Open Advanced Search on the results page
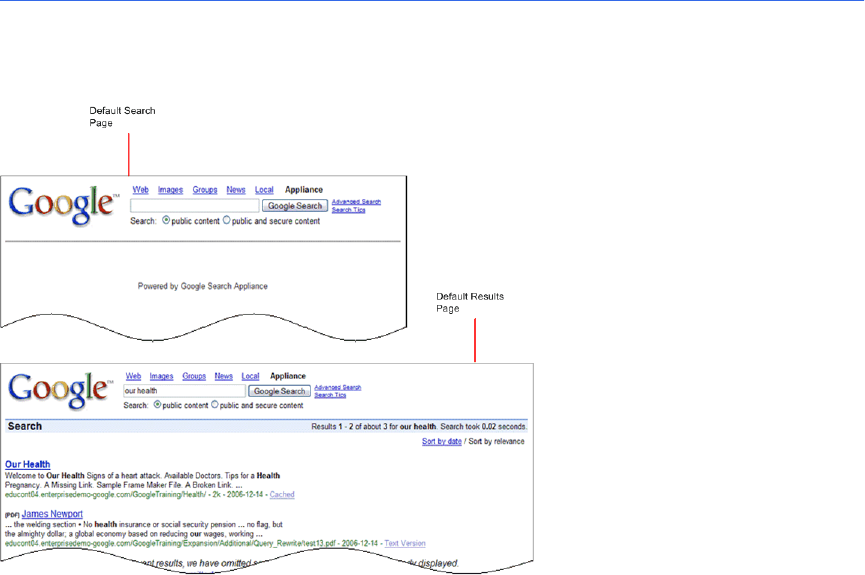Viewport: 865px width, 575px height. pos(337,387)
